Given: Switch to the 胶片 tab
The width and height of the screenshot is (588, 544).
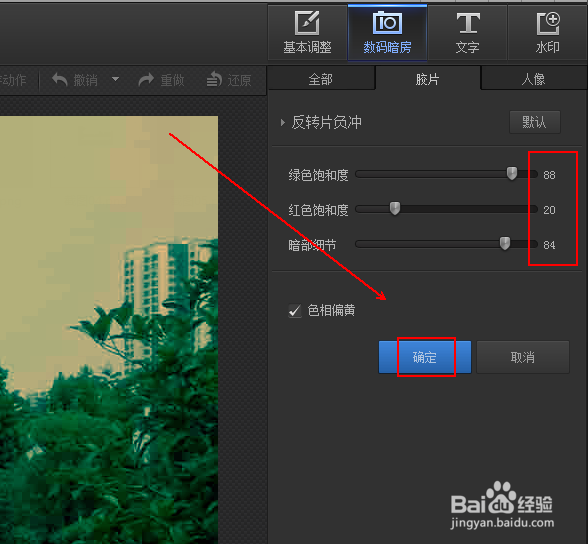Looking at the screenshot, I should click(428, 79).
